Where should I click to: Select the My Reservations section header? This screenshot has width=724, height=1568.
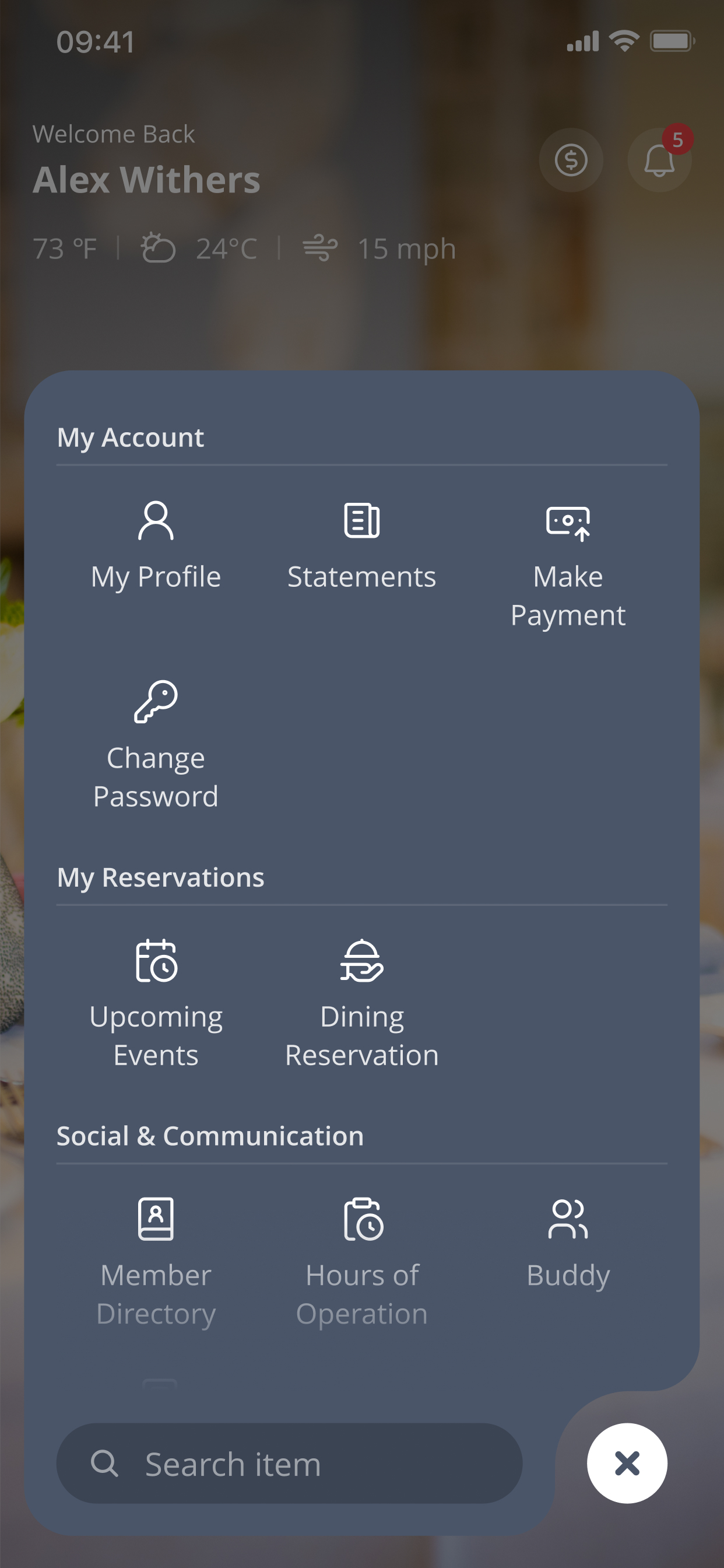pos(161,878)
